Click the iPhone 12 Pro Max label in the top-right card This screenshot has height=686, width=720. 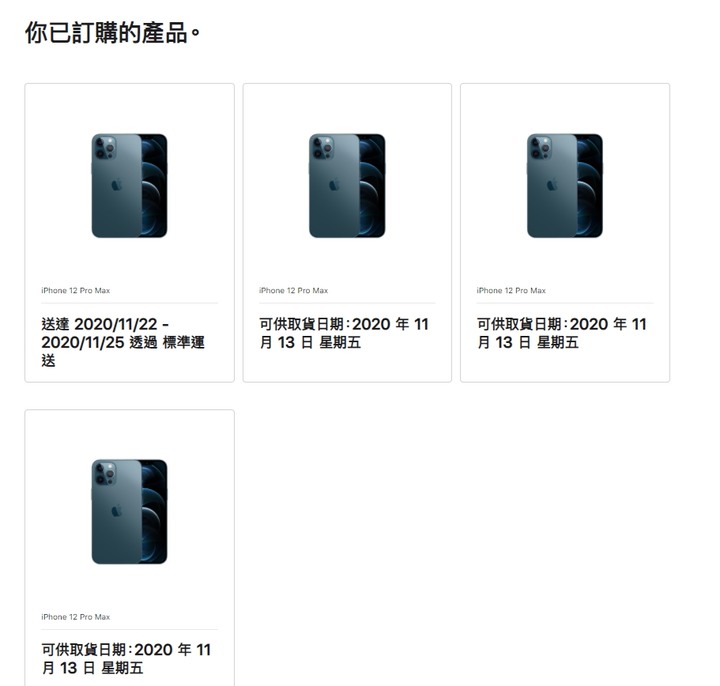coord(511,290)
